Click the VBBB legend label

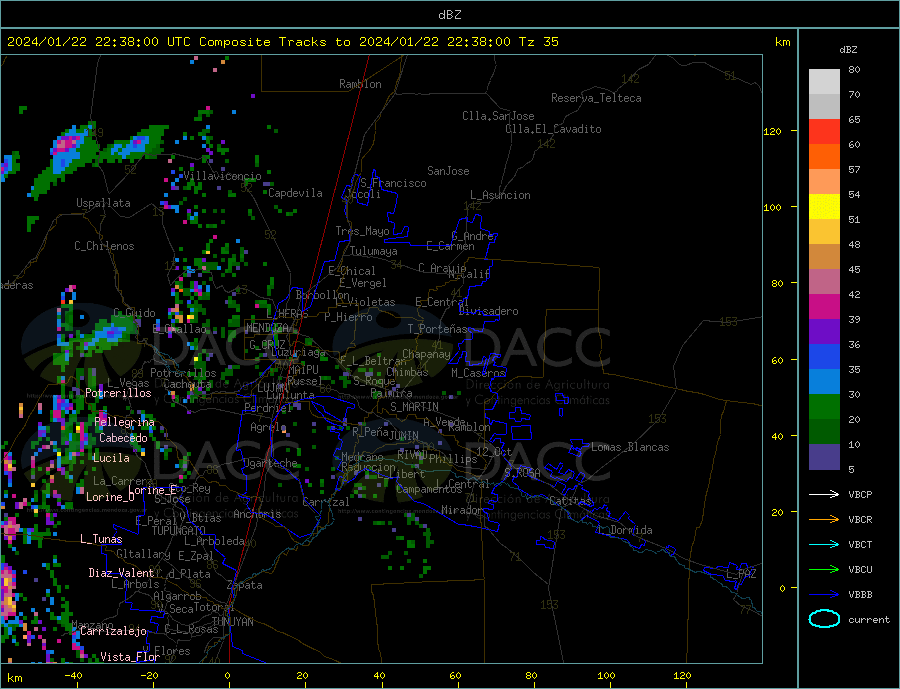(x=860, y=595)
